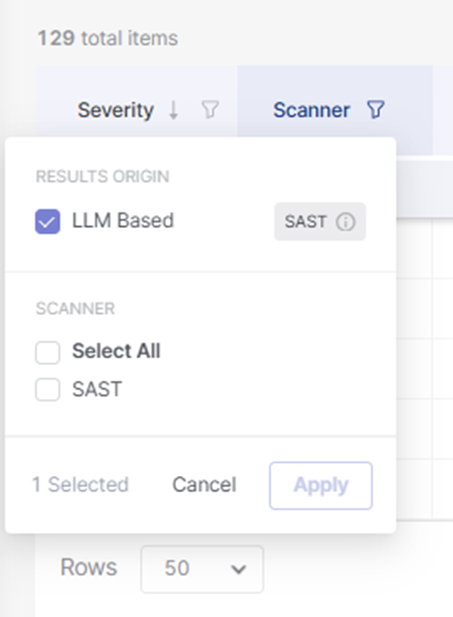Click the 129 total items text

107,38
